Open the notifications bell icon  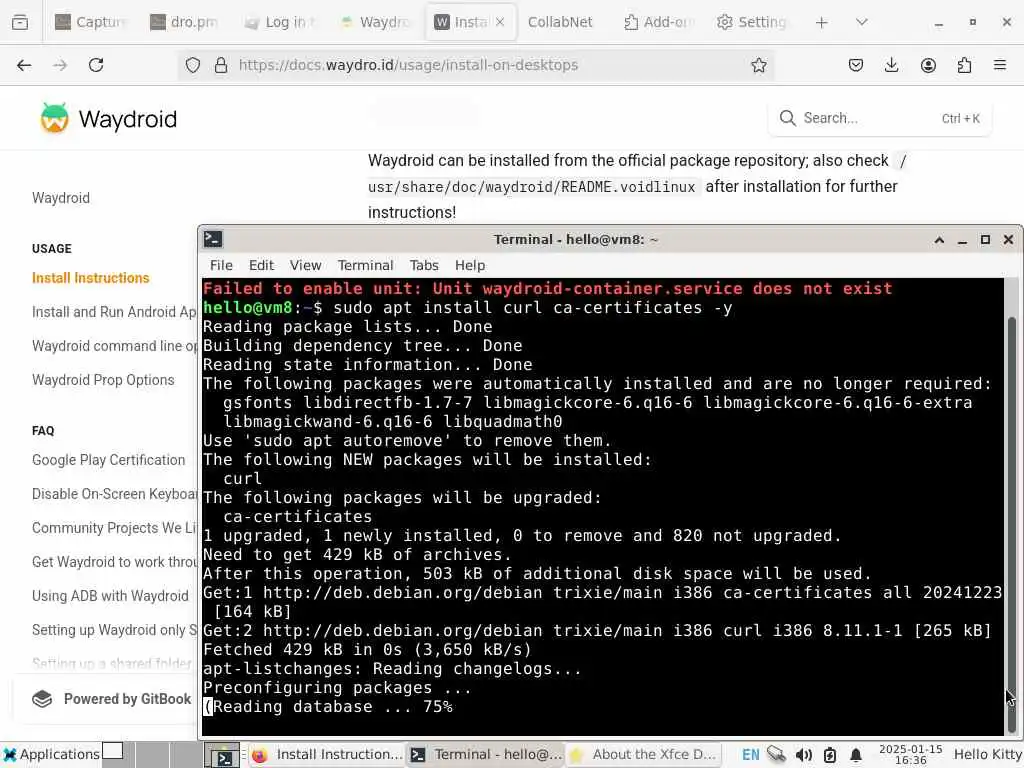tap(856, 755)
